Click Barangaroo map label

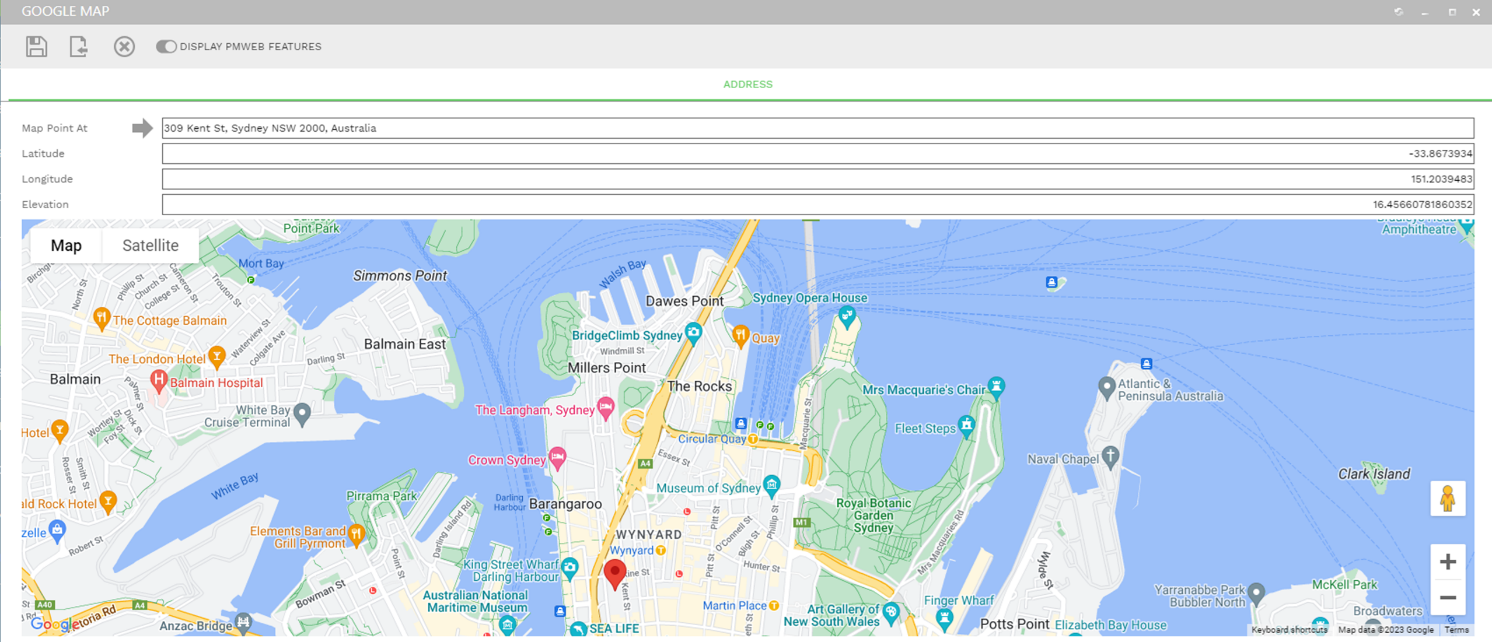566,504
